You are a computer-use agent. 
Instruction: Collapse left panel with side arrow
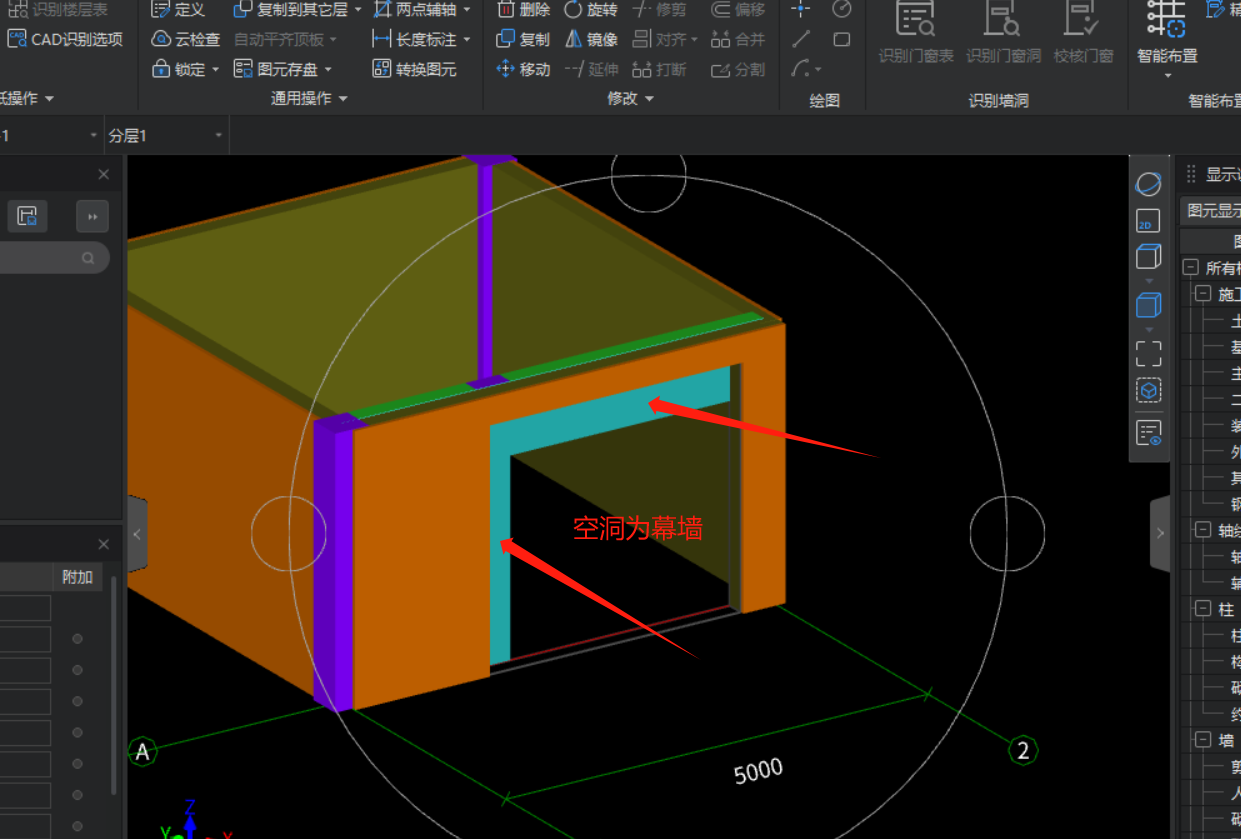click(x=138, y=534)
